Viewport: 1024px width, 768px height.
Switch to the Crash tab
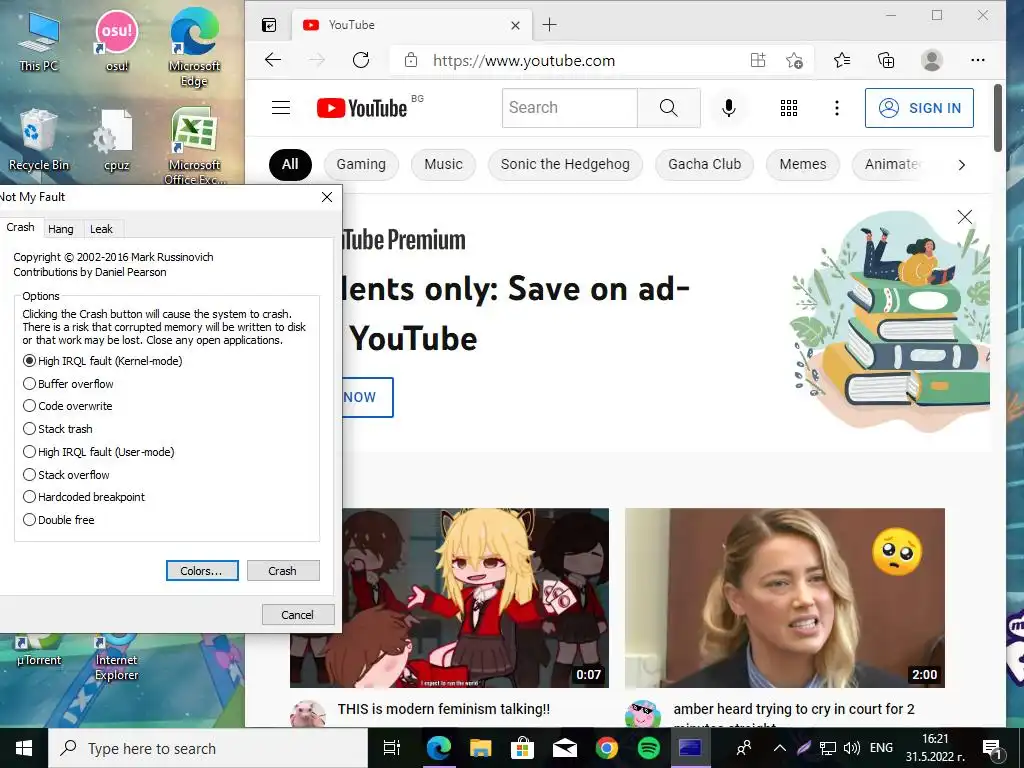pos(20,227)
